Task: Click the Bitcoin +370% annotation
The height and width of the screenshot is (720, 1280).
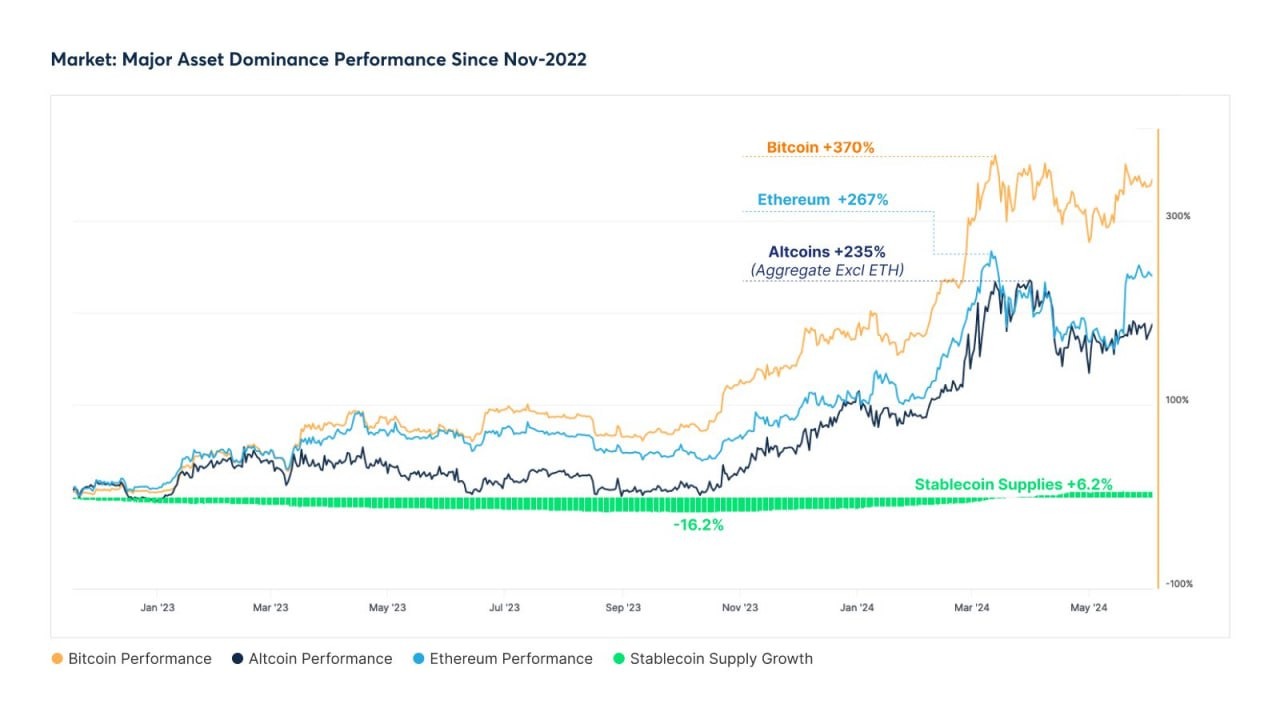Action: (820, 147)
